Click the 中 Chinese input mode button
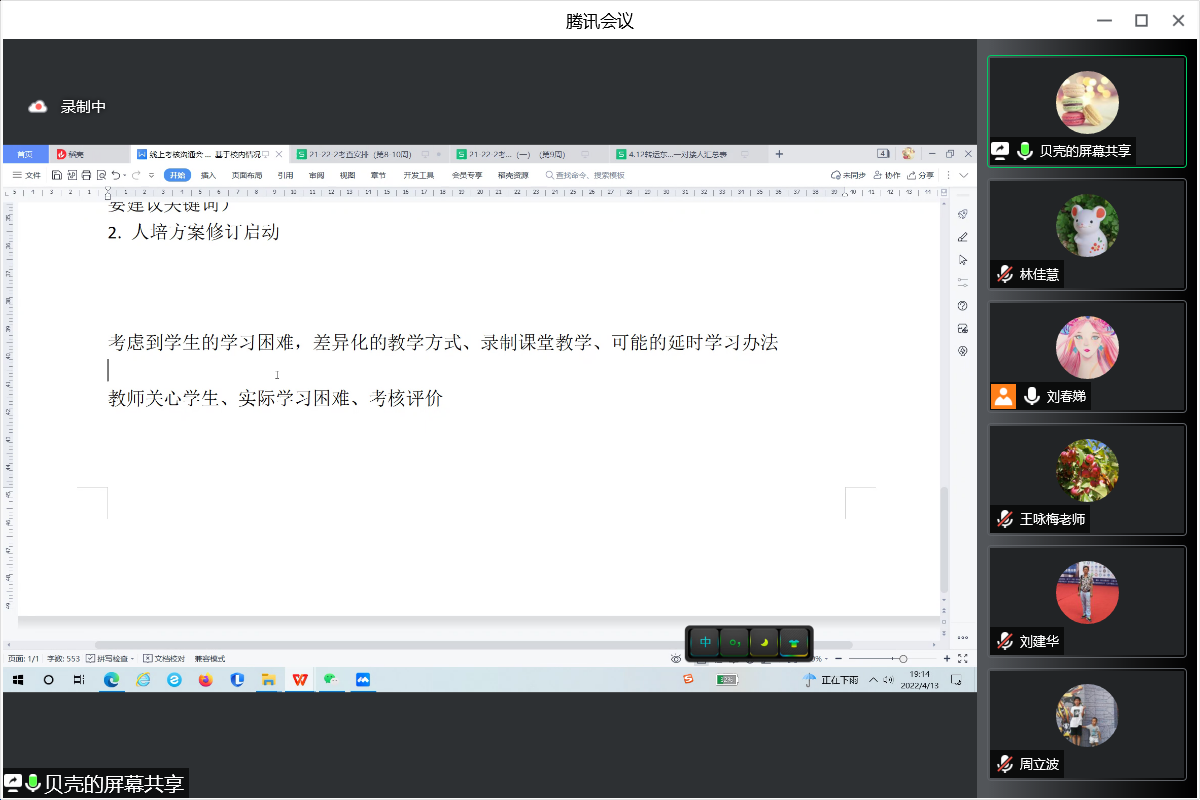The height and width of the screenshot is (800, 1200). click(x=705, y=642)
